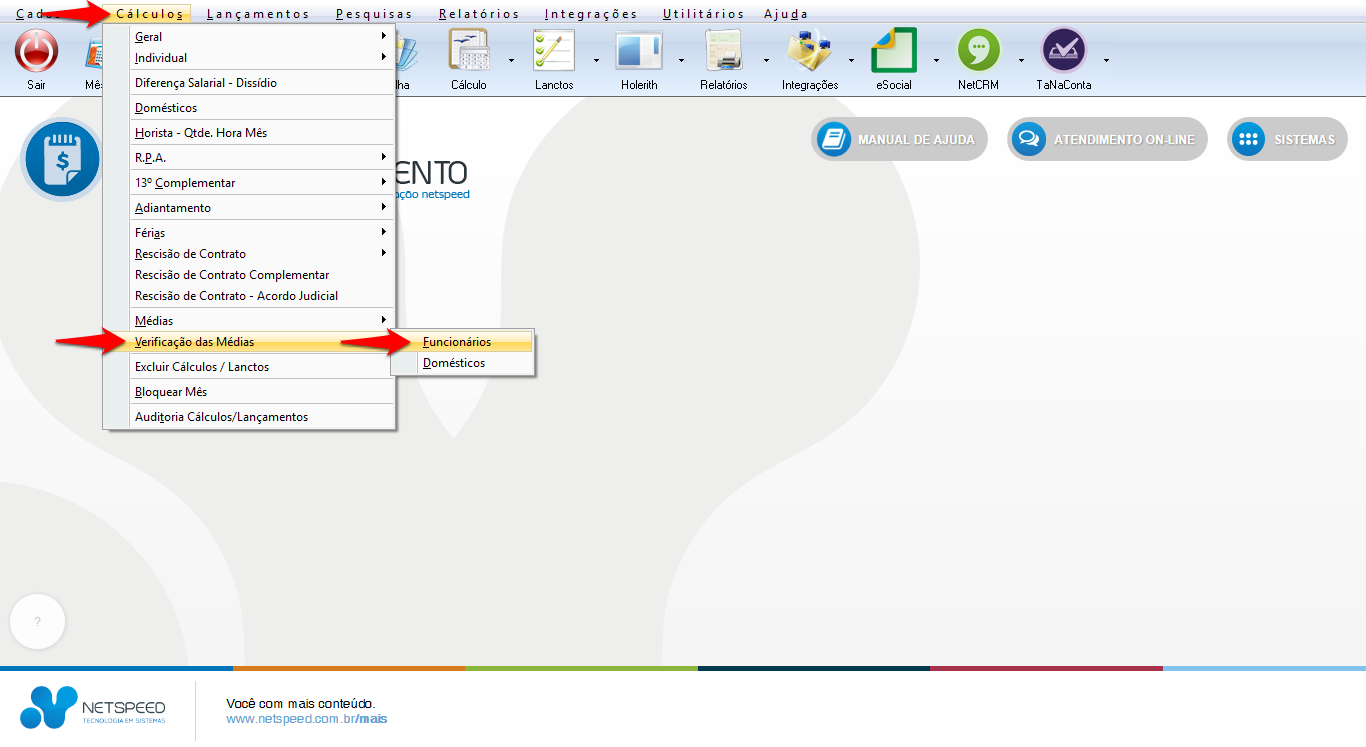This screenshot has width=1366, height=747.
Task: Select Excluir Cálculos / Lanctos
Action: click(250, 366)
